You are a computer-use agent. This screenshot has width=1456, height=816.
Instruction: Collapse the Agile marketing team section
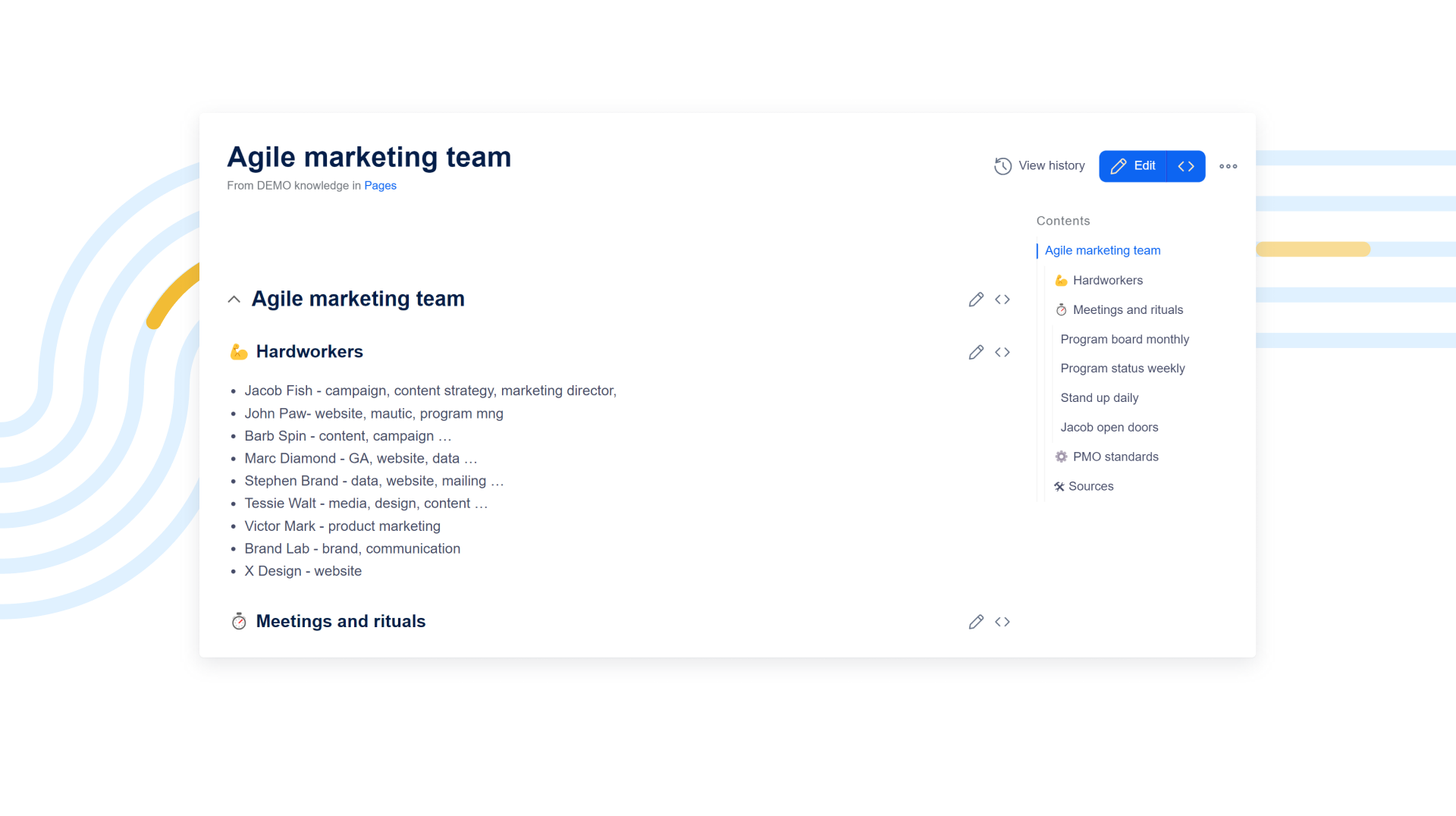(x=234, y=300)
